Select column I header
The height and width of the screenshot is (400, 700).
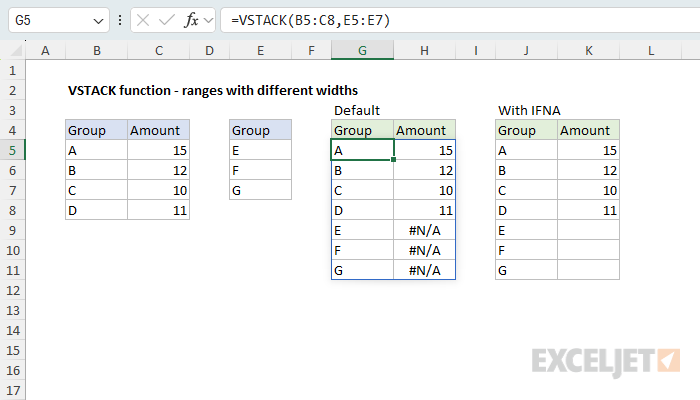pos(475,51)
